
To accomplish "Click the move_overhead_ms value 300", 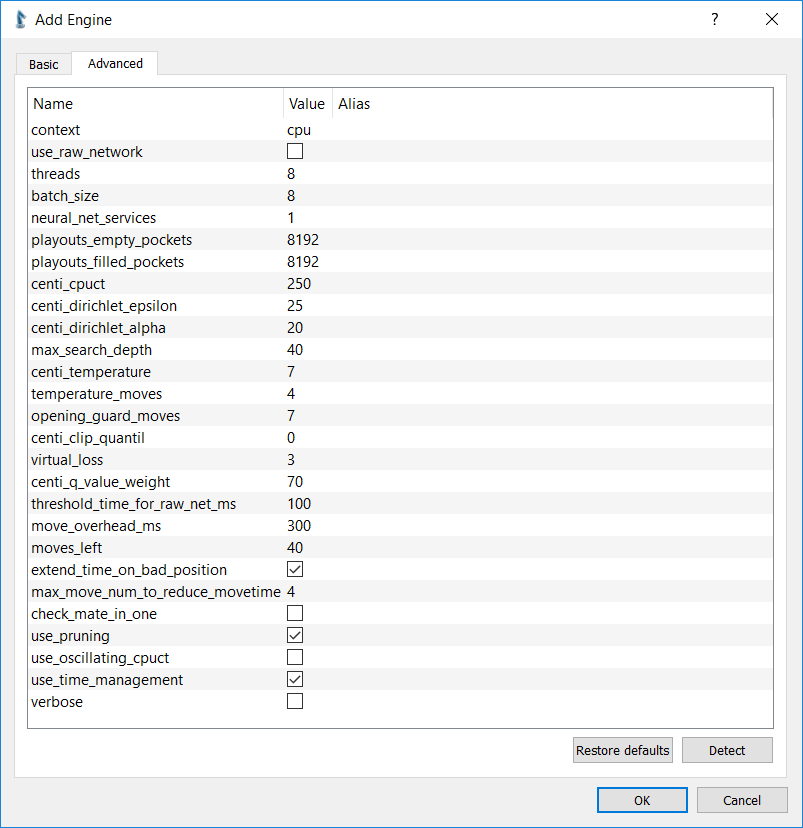I will [x=299, y=526].
